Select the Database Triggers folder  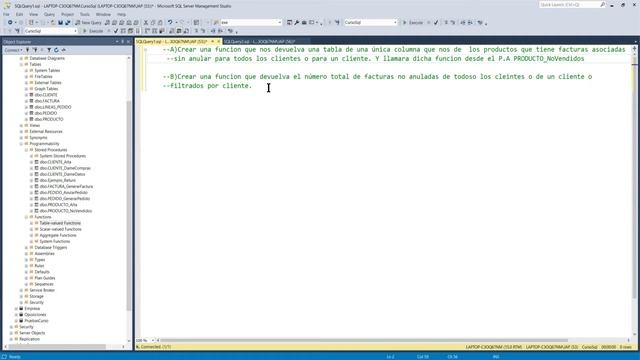[51, 248]
